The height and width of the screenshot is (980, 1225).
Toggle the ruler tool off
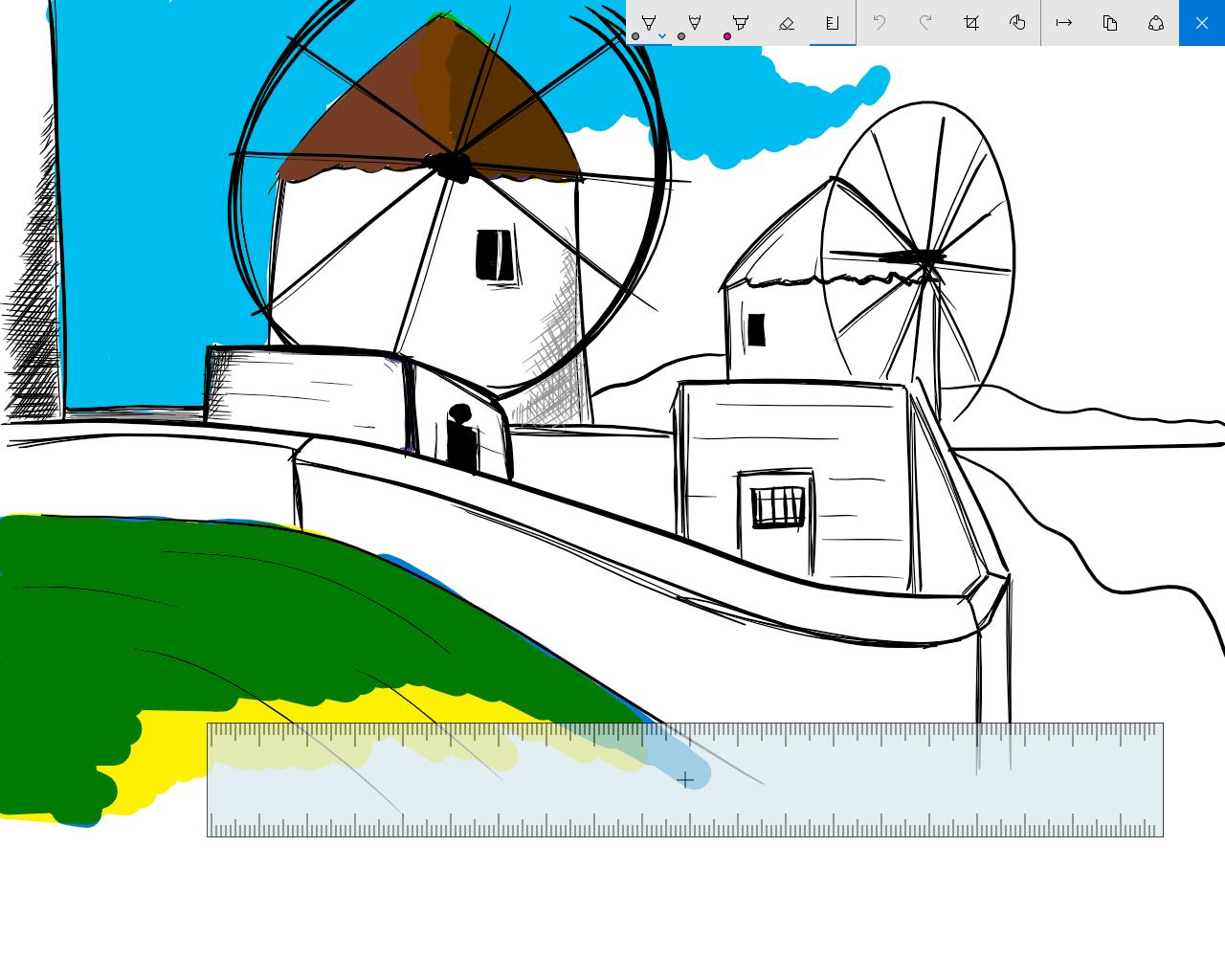[833, 23]
